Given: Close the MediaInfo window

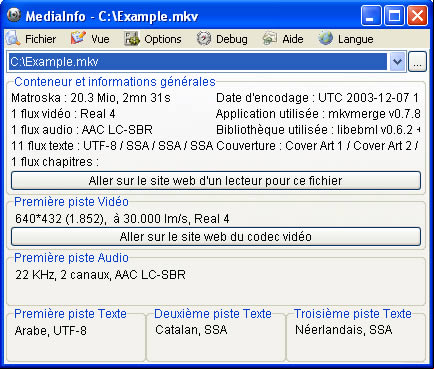Looking at the screenshot, I should [417, 16].
